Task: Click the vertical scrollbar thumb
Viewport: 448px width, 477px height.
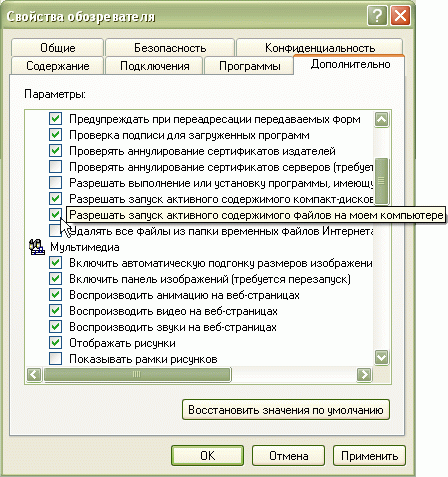Action: click(381, 180)
